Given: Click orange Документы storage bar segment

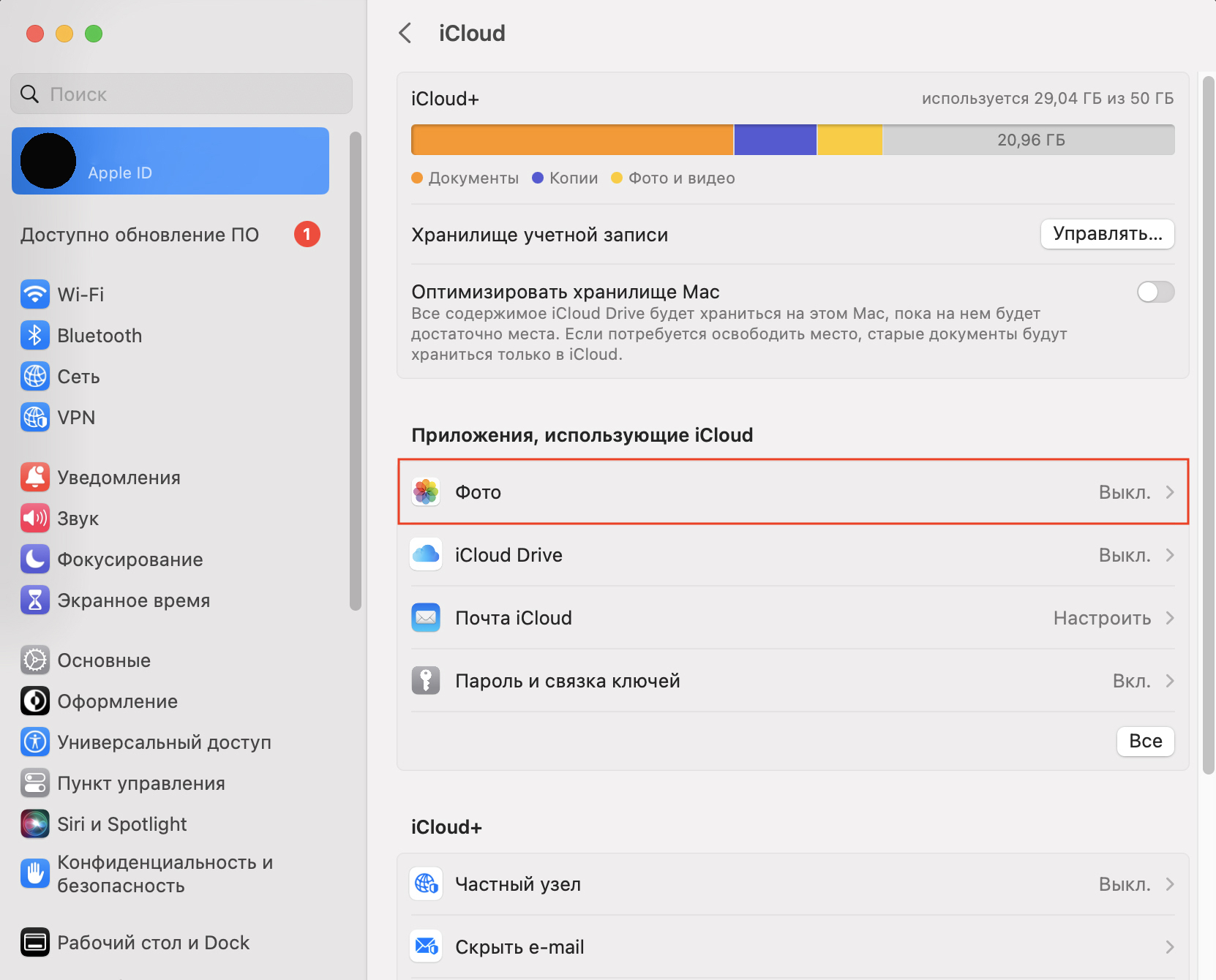Looking at the screenshot, I should pos(572,140).
